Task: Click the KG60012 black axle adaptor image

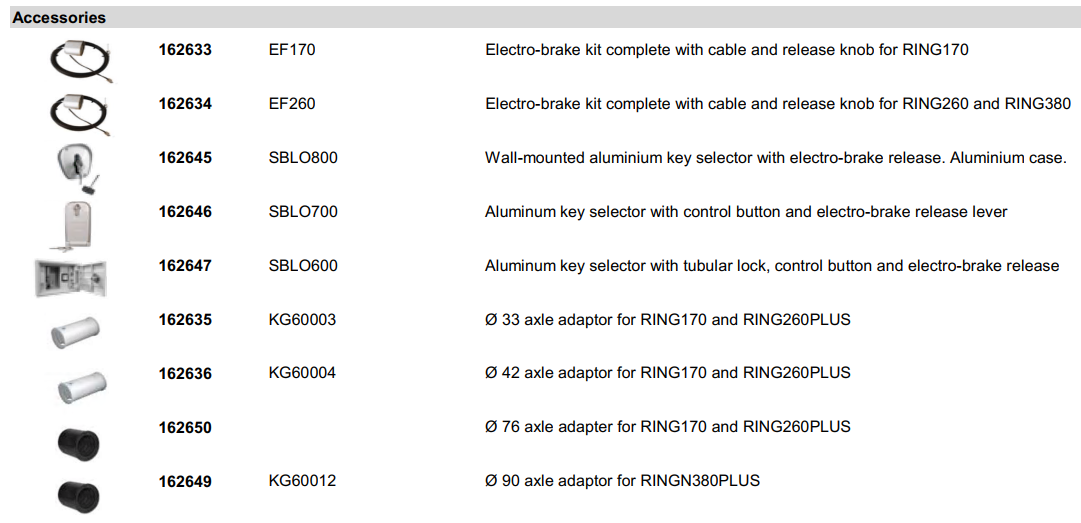Action: (78, 495)
